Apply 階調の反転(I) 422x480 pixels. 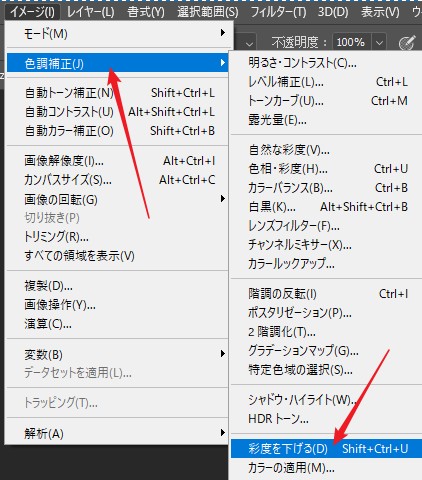[326, 294]
